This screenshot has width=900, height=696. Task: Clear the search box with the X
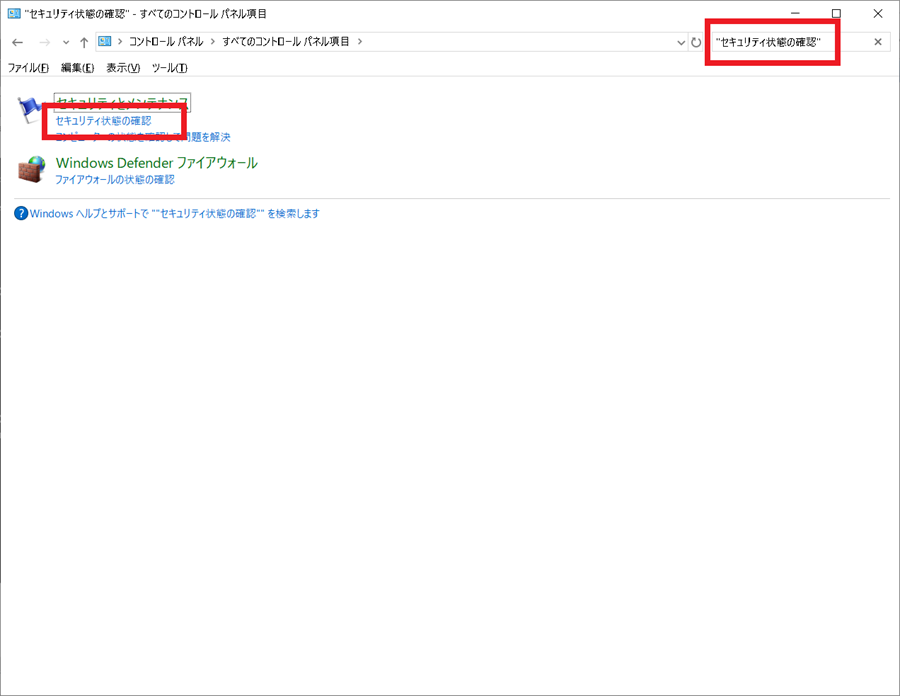pos(878,42)
